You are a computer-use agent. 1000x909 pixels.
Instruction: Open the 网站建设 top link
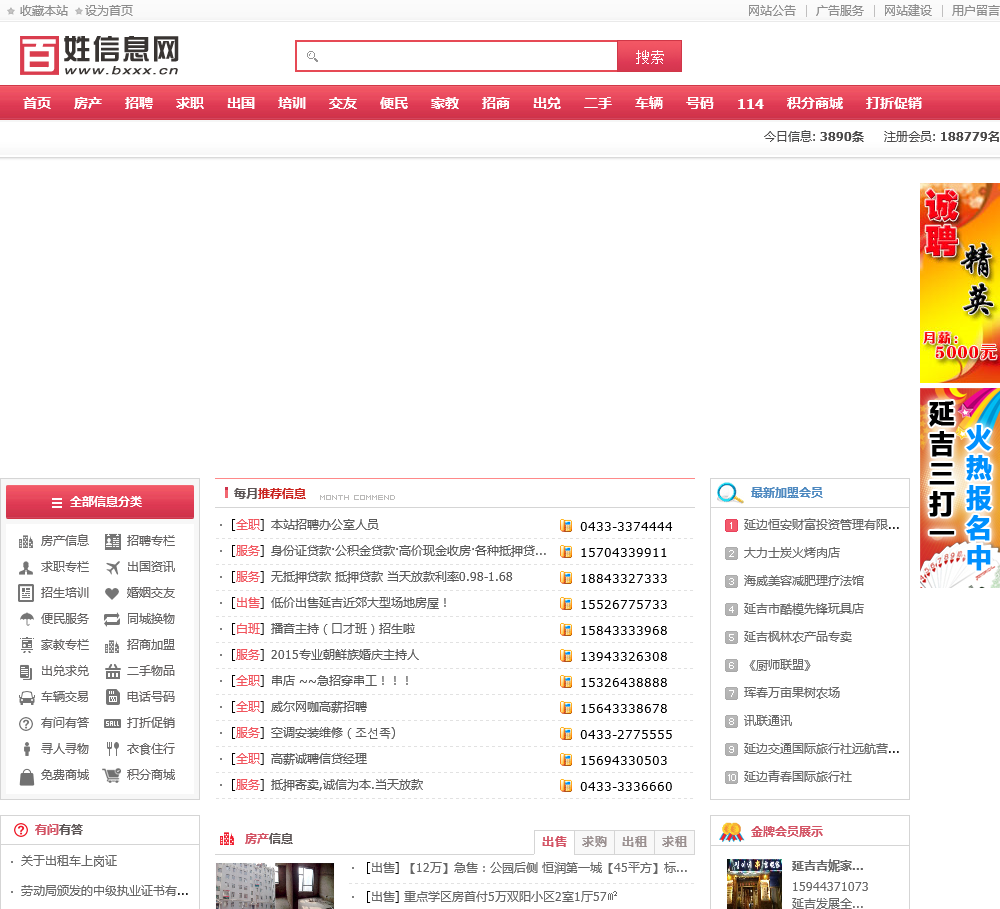tap(908, 11)
